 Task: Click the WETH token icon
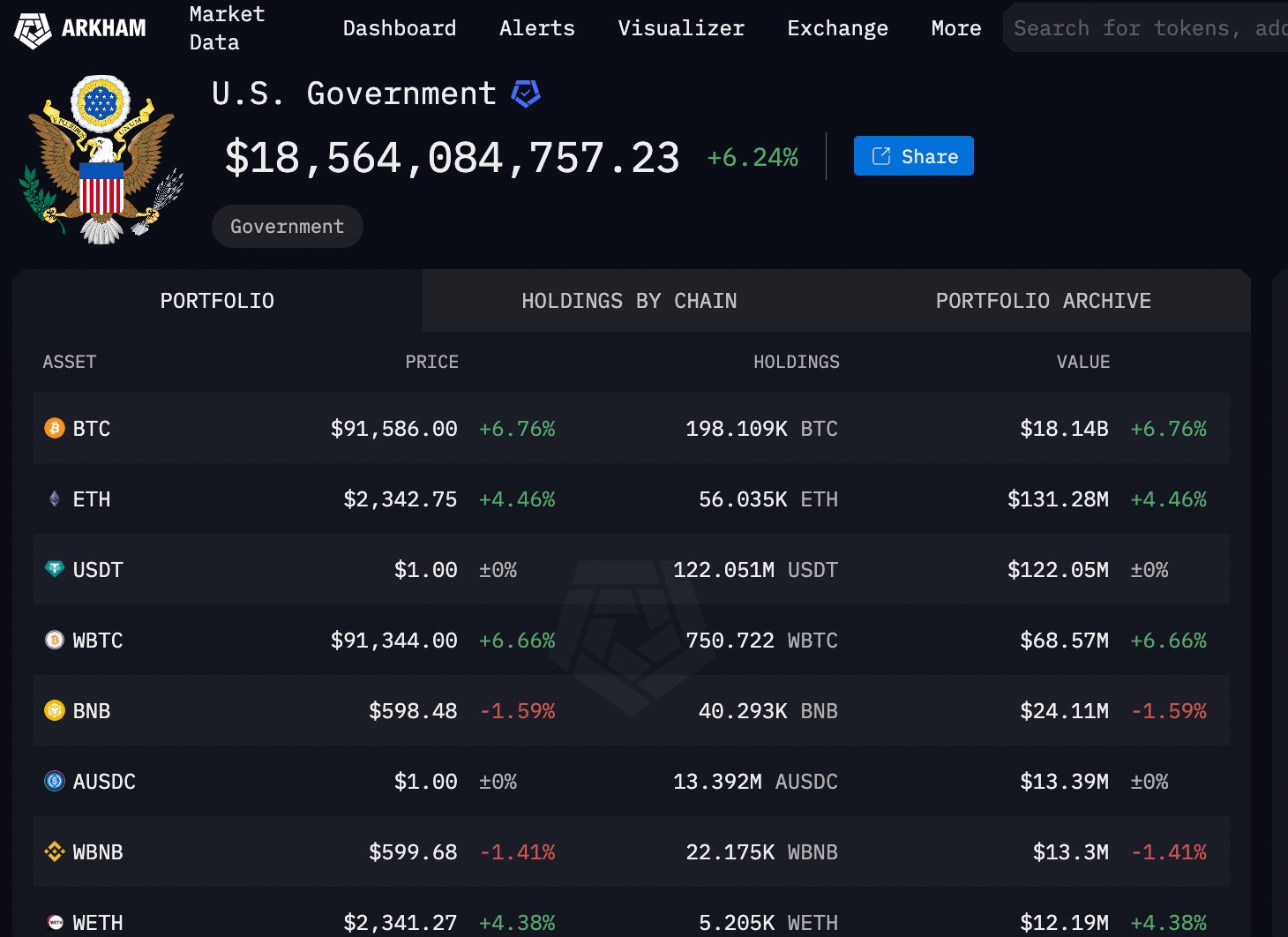[55, 922]
